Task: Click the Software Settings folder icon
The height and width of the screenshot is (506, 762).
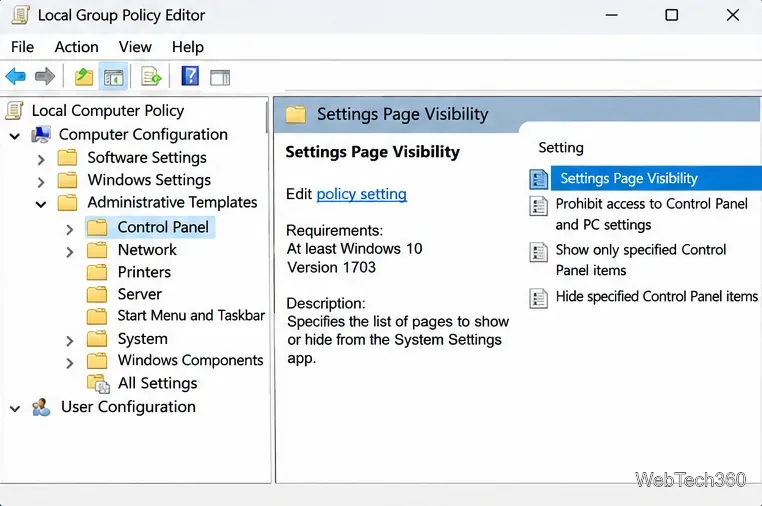Action: tap(67, 157)
